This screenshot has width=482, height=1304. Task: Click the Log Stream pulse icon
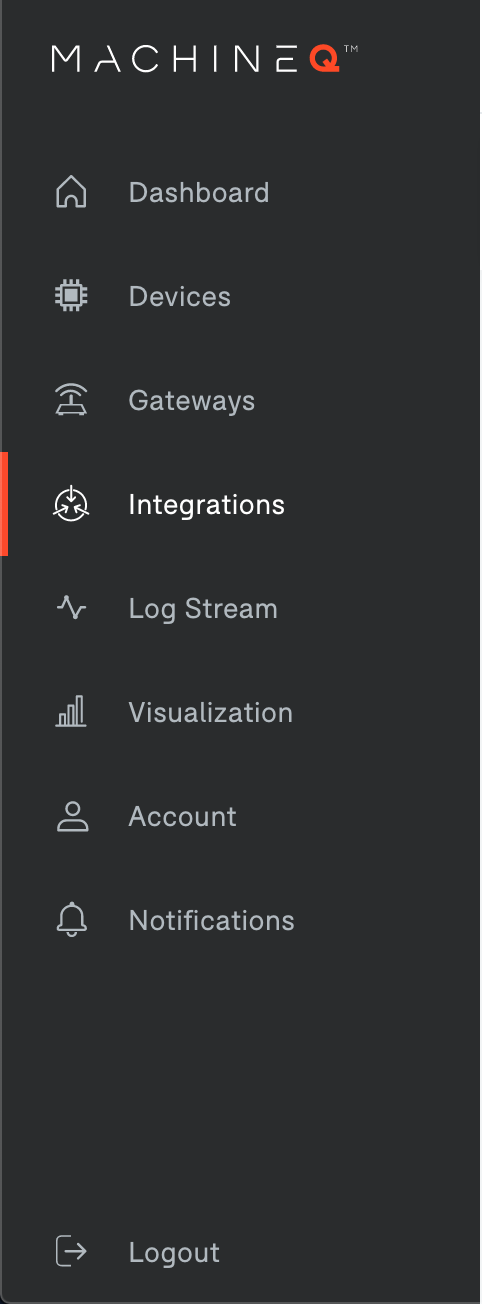[x=71, y=608]
